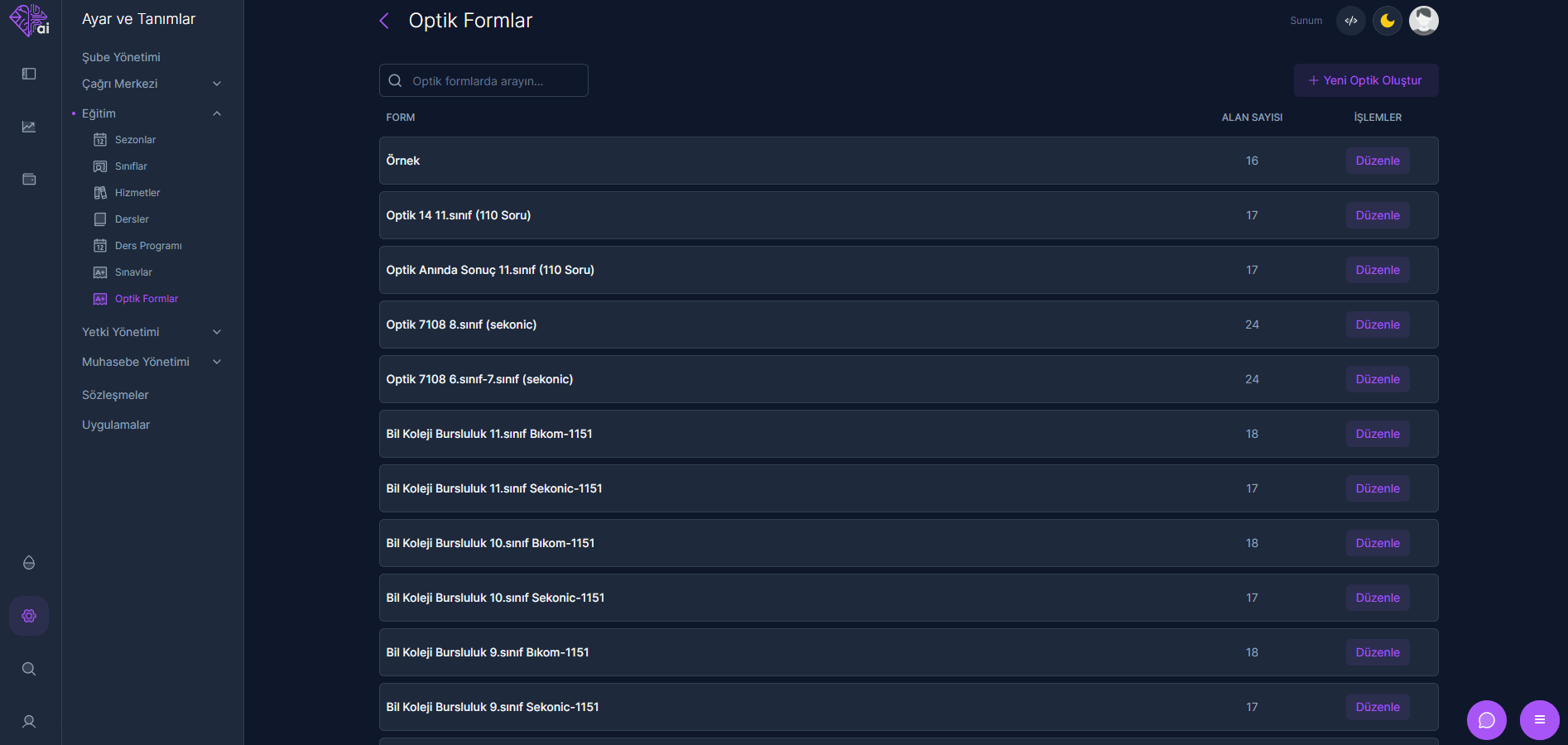The image size is (1568, 745).
Task: Focus the Optik formlarda arayın search field
Action: click(x=483, y=80)
